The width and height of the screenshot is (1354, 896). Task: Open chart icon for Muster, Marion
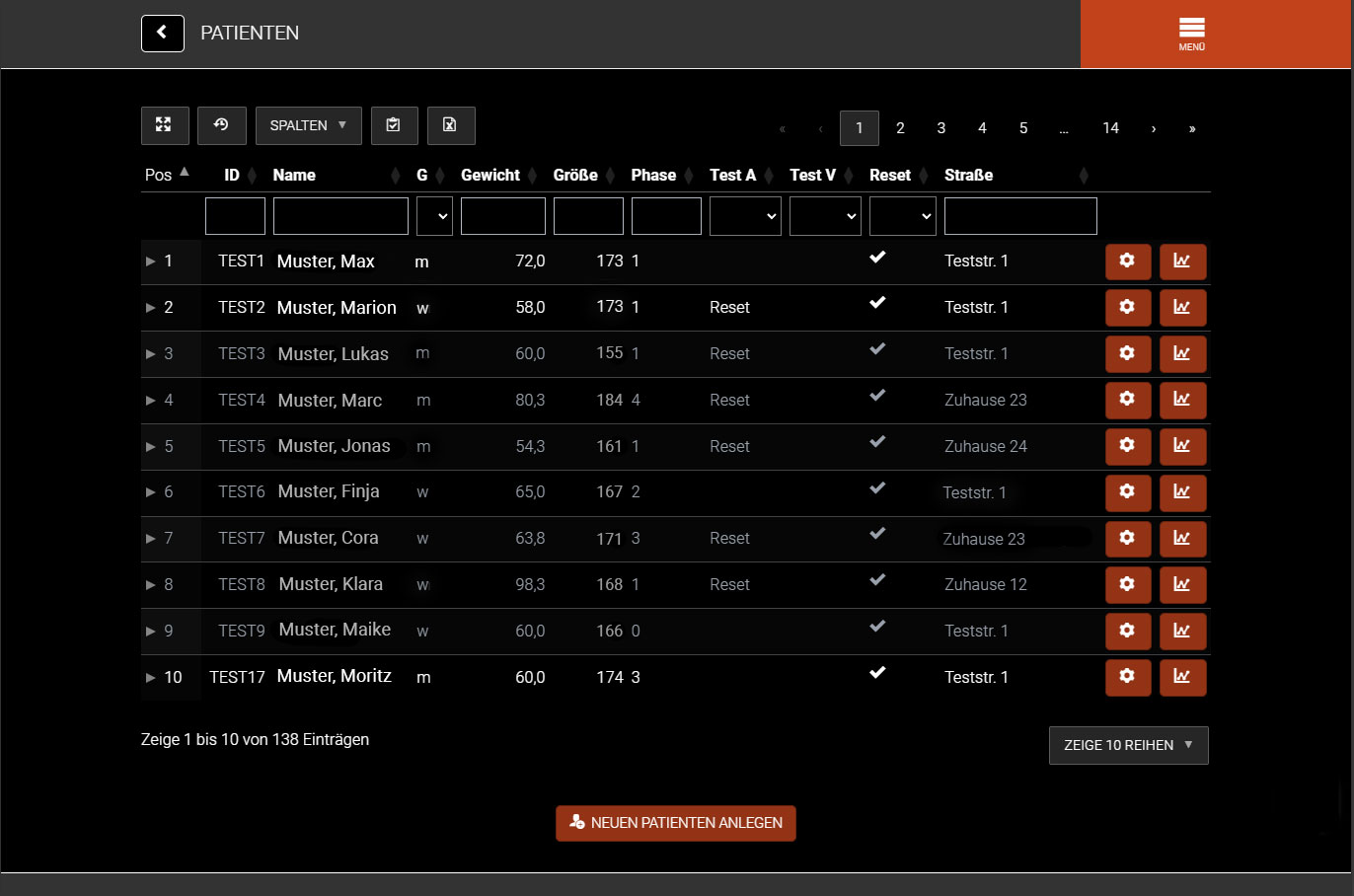[x=1182, y=308]
